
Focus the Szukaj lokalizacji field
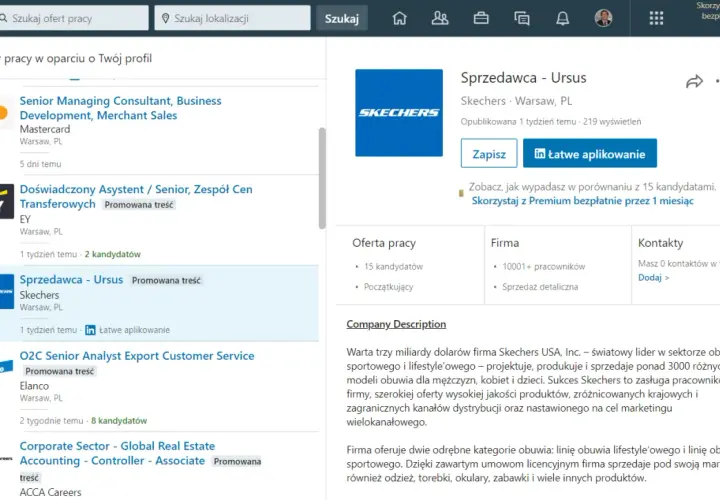[232, 18]
